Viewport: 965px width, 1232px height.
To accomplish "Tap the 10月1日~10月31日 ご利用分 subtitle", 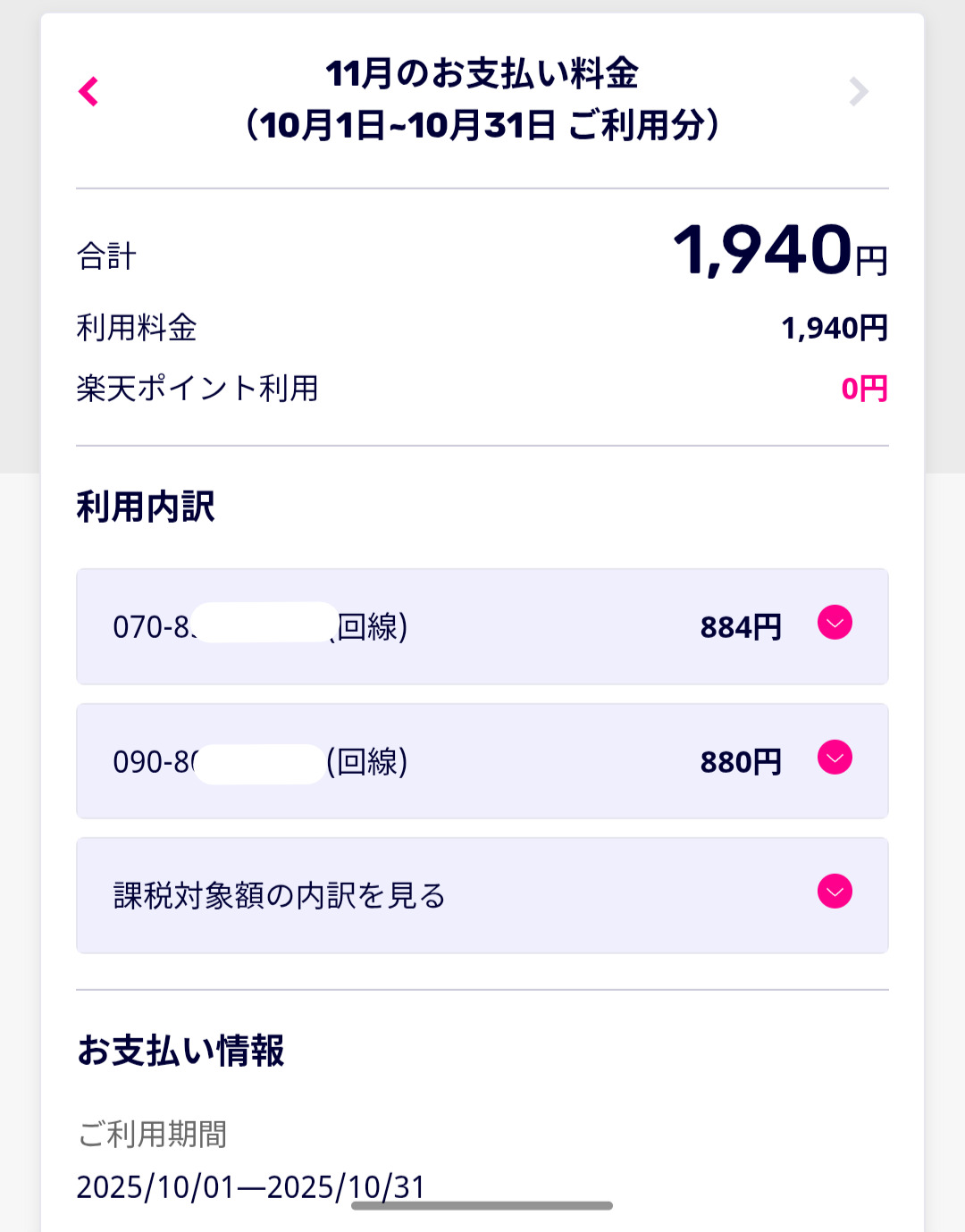I will click(x=482, y=125).
